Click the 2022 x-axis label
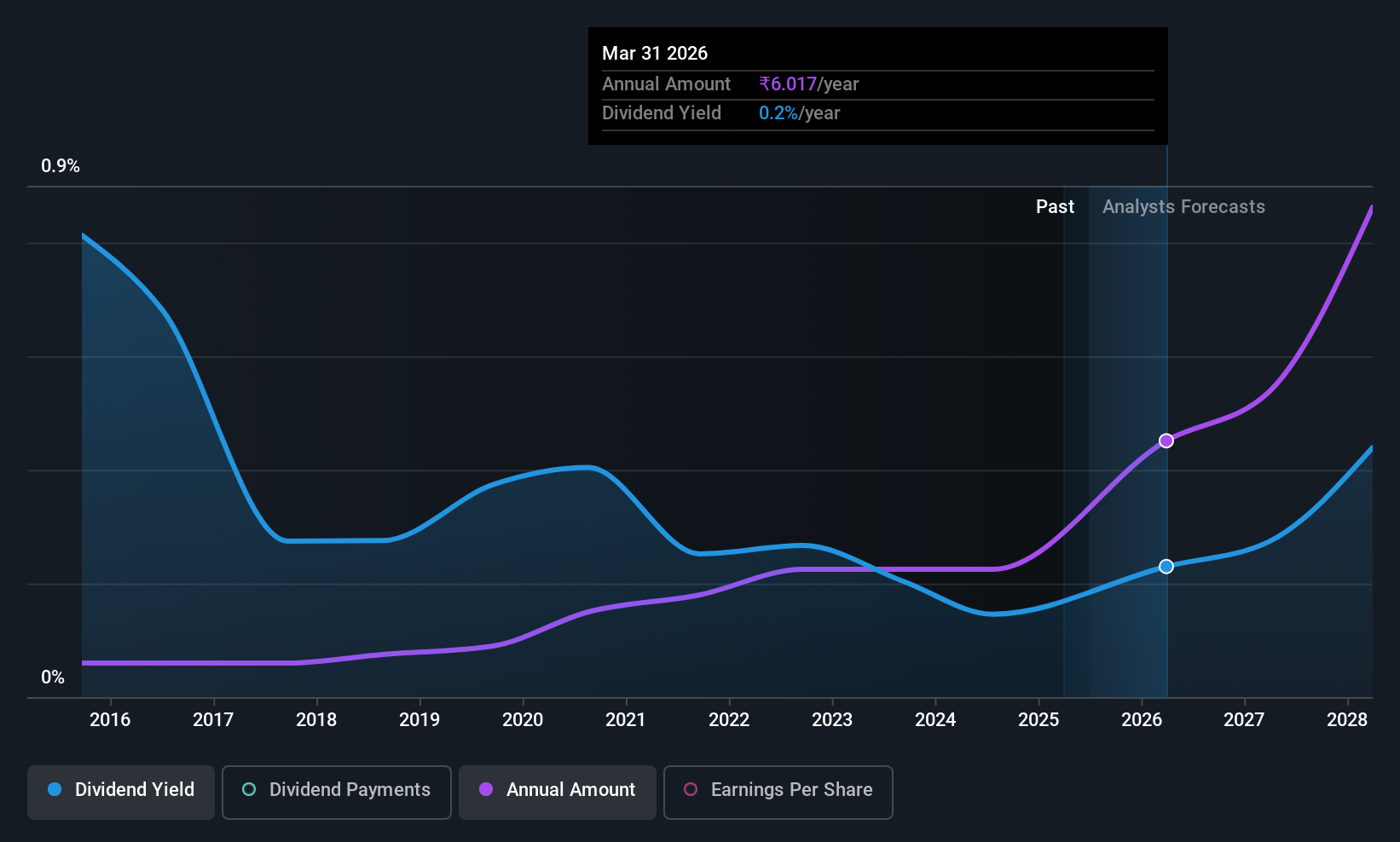Screen dimensions: 1400x842 point(729,720)
